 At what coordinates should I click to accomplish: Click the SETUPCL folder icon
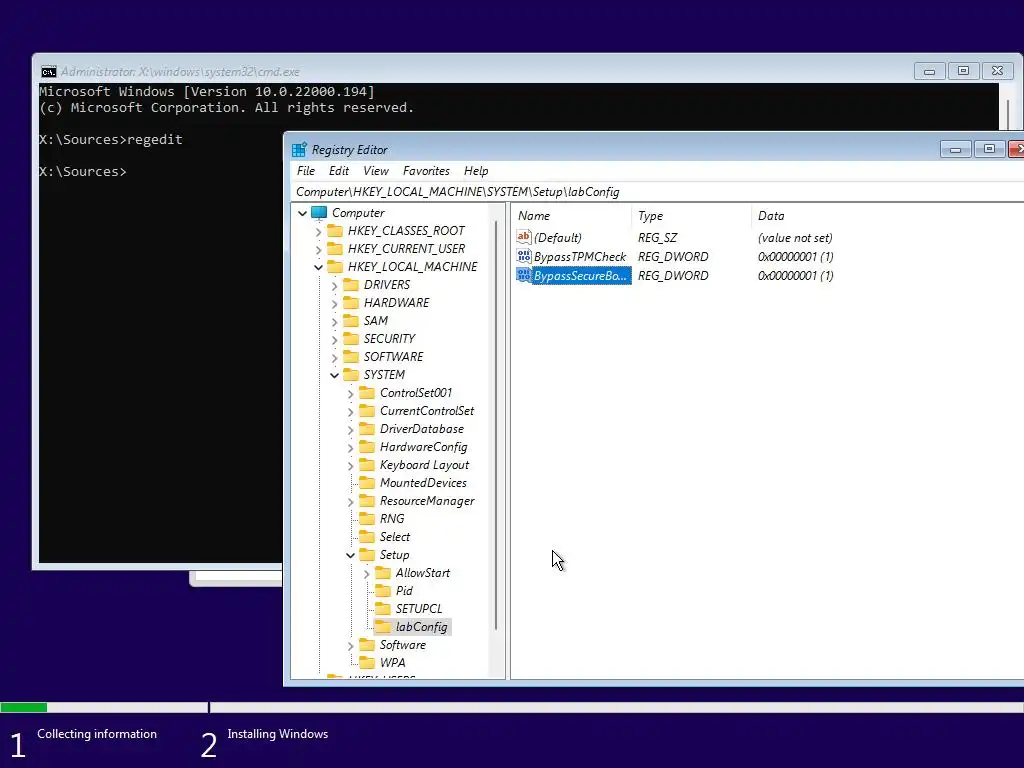pos(383,609)
